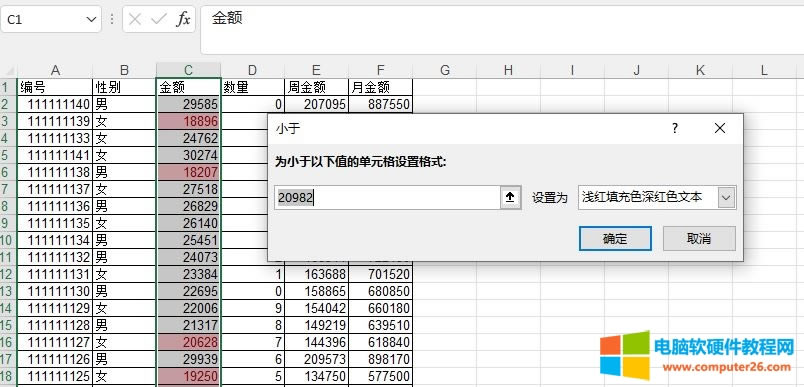
Task: Click cell with value 30274
Action: point(188,155)
